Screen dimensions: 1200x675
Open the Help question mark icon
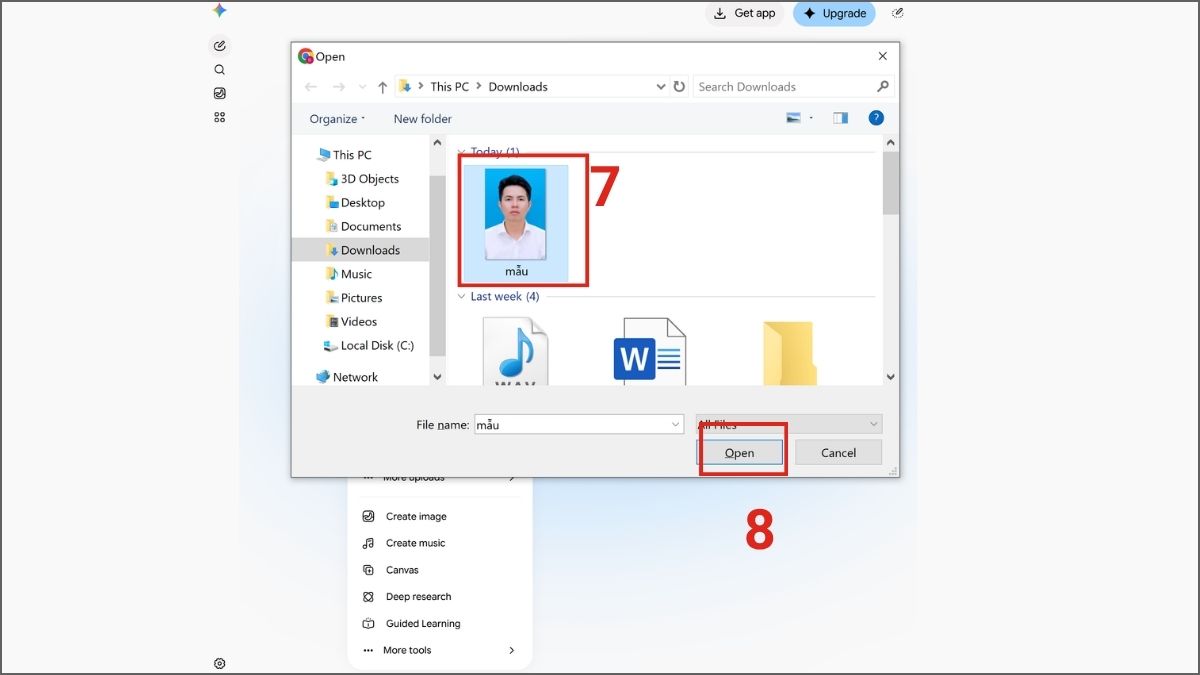(876, 118)
